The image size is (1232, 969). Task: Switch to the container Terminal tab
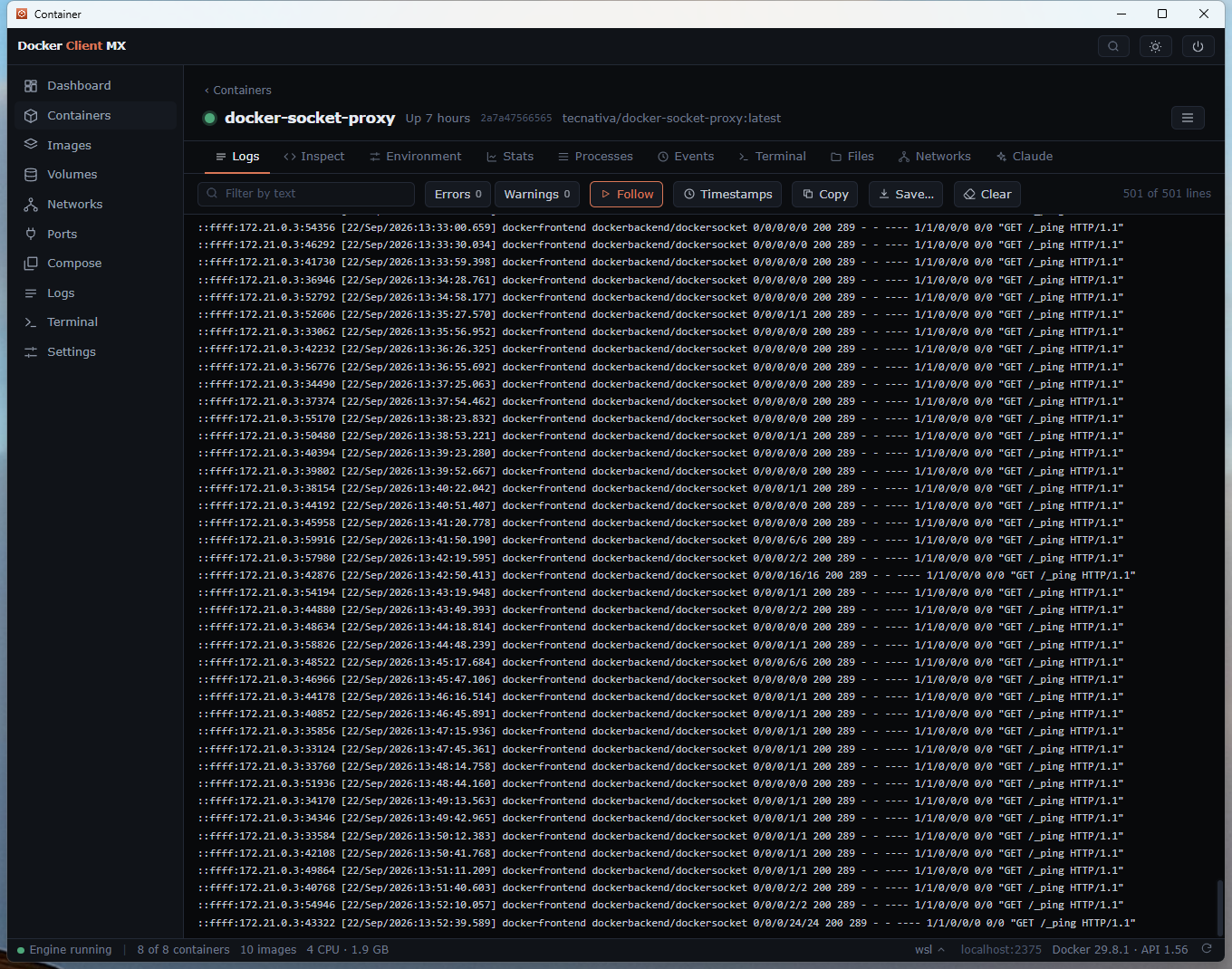pyautogui.click(x=772, y=156)
